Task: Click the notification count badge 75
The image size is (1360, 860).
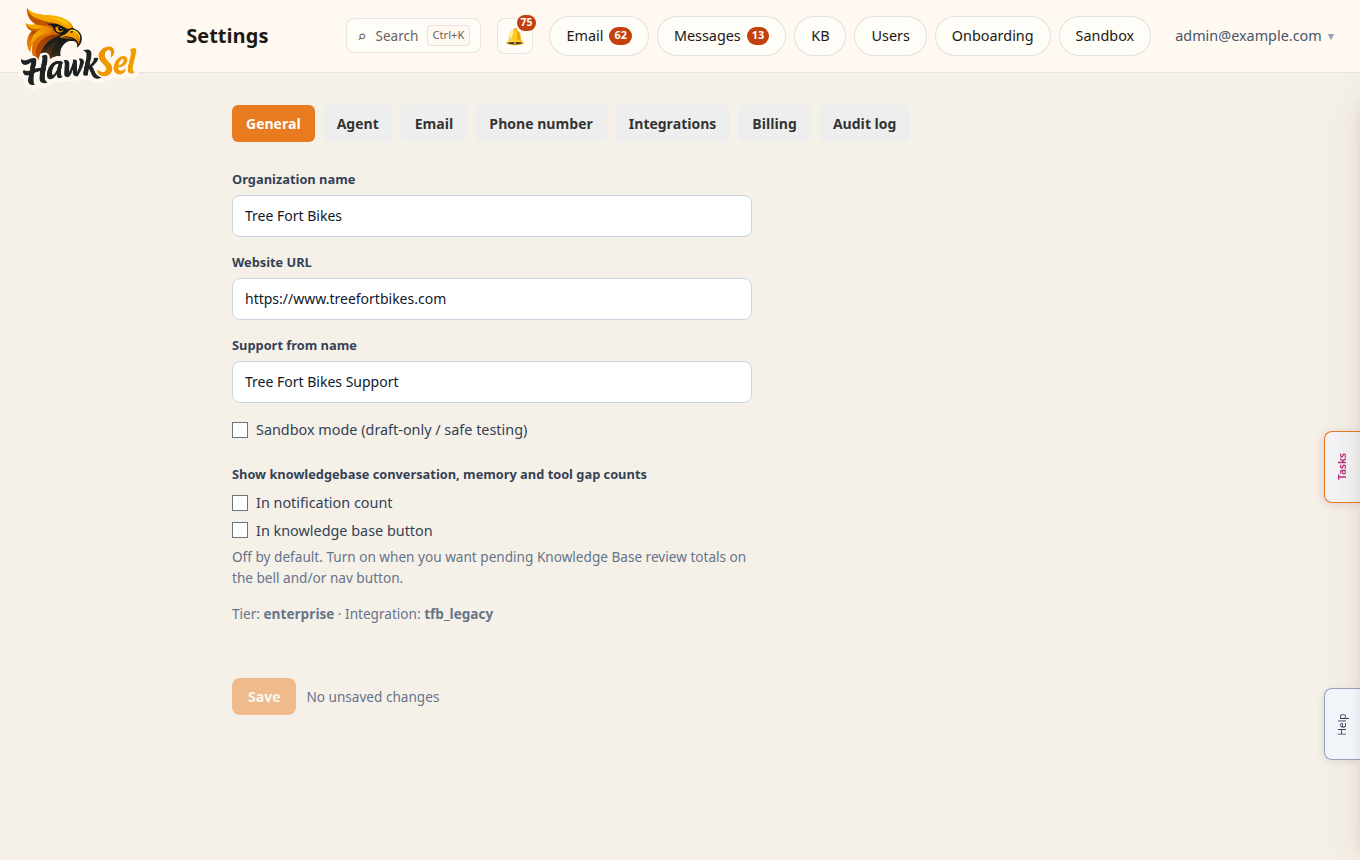Action: click(x=527, y=23)
